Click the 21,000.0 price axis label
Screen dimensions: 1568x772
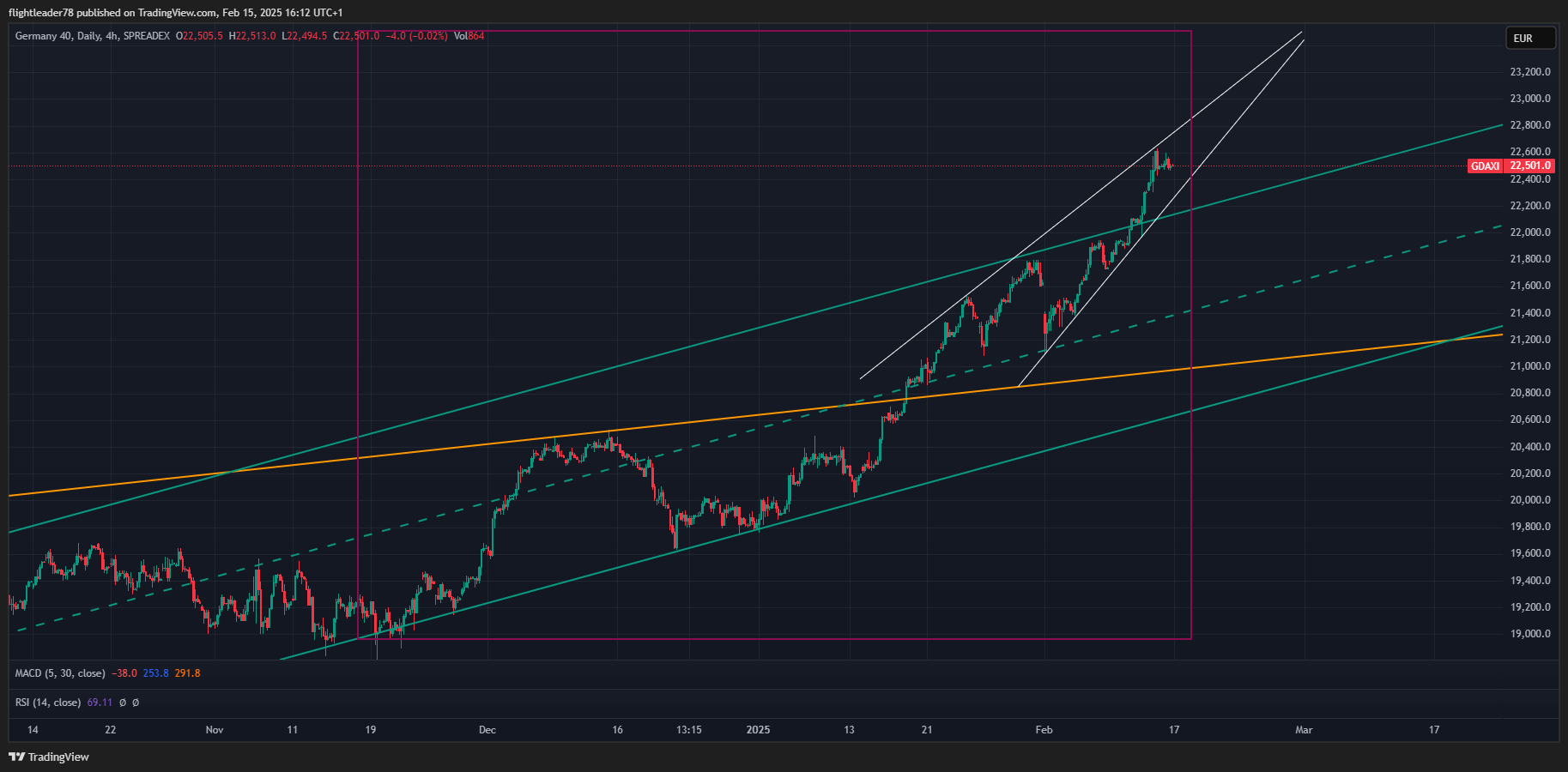[x=1530, y=366]
